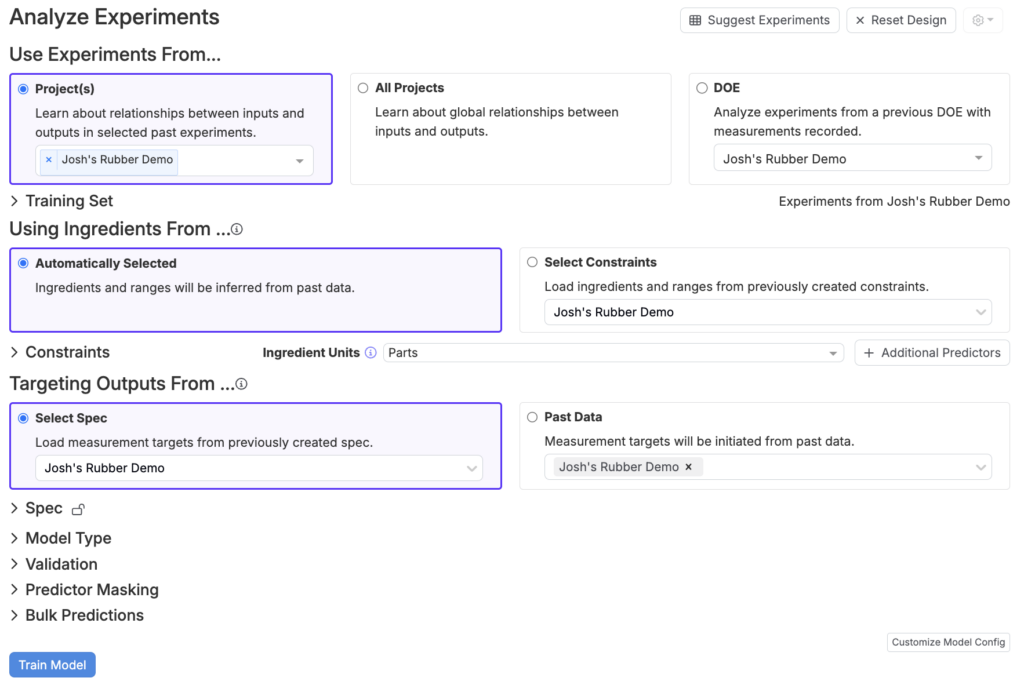The height and width of the screenshot is (685, 1024).
Task: Open the Ingredient Units Parts dropdown
Action: [x=613, y=353]
